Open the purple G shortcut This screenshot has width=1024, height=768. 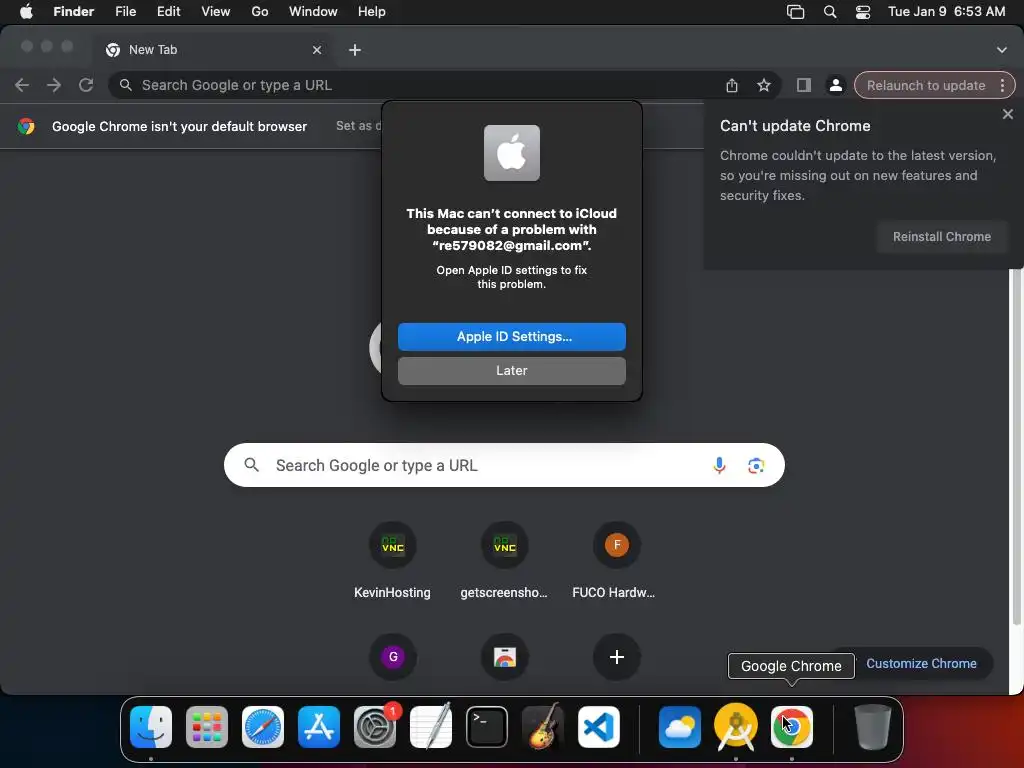[392, 656]
